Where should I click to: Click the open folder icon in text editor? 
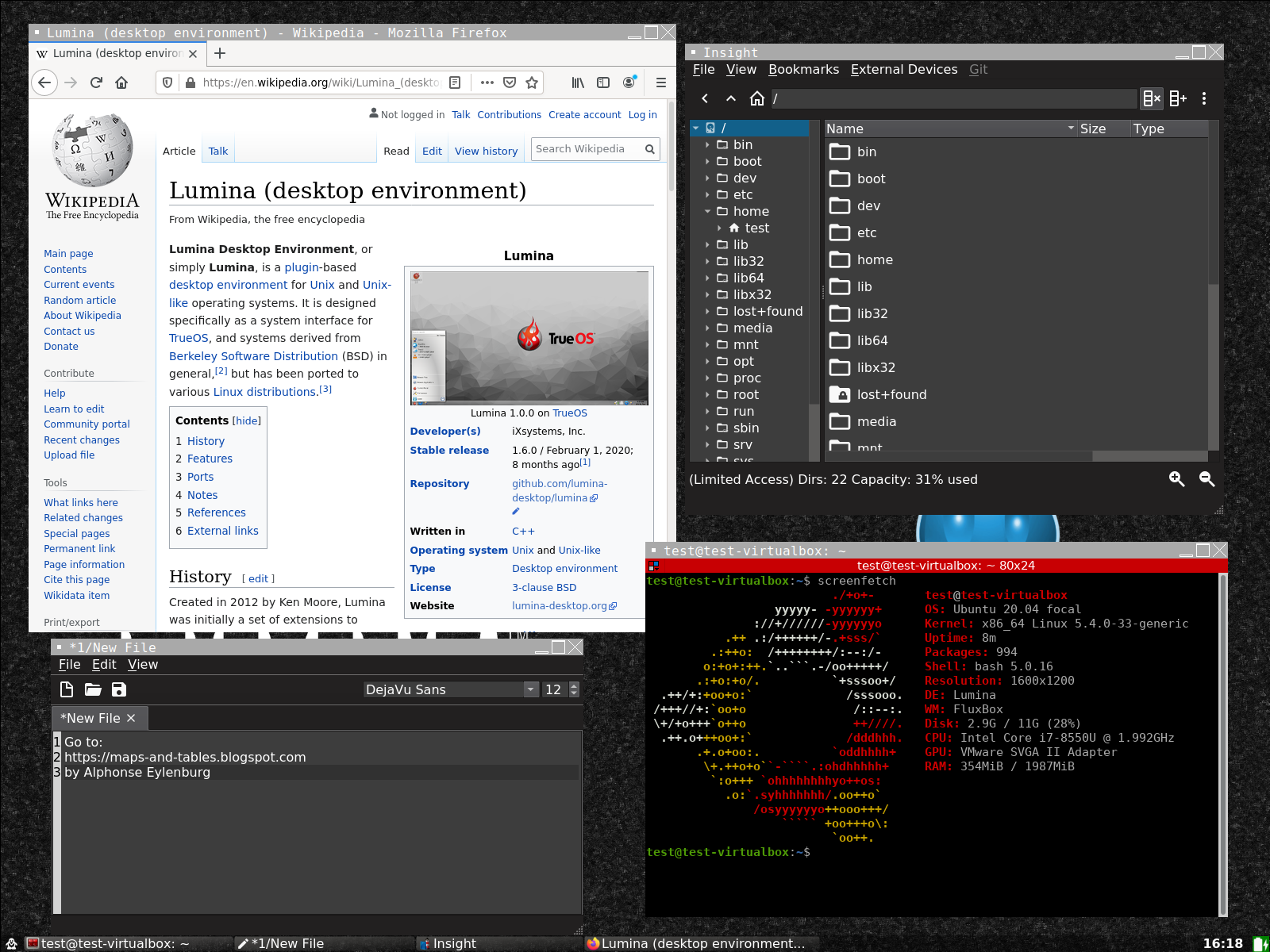[x=93, y=689]
